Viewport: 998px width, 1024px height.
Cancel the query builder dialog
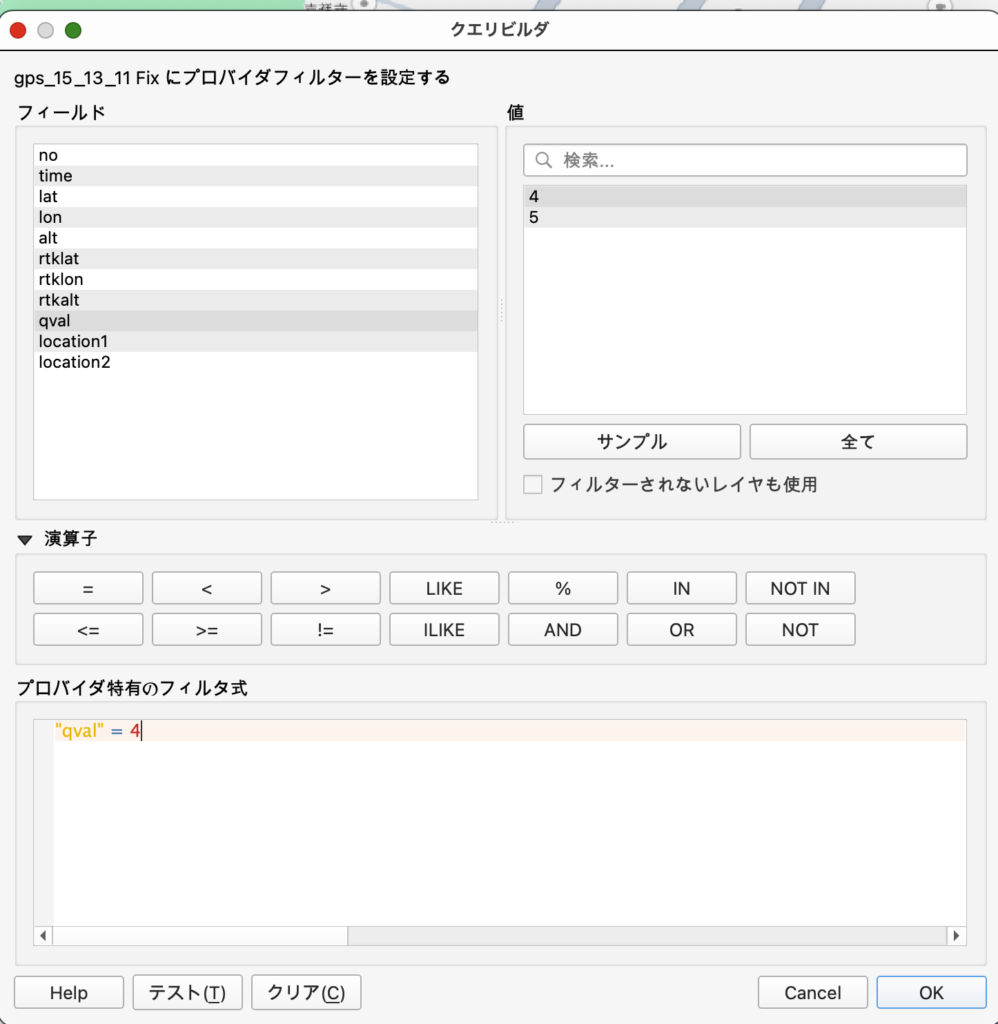[813, 993]
